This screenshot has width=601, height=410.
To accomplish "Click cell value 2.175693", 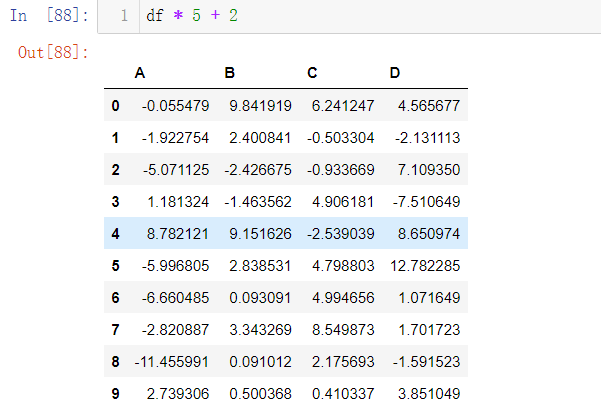I will pyautogui.click(x=343, y=362).
